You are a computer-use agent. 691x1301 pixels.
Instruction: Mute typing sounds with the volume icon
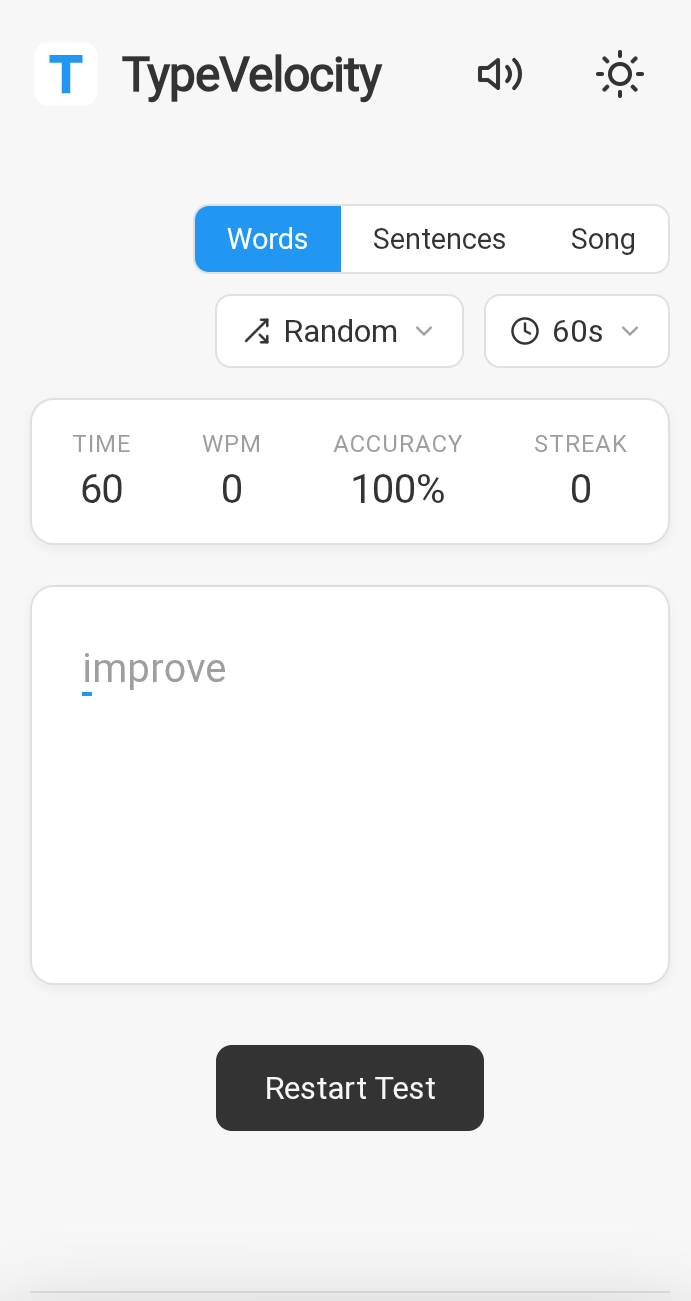click(x=499, y=74)
